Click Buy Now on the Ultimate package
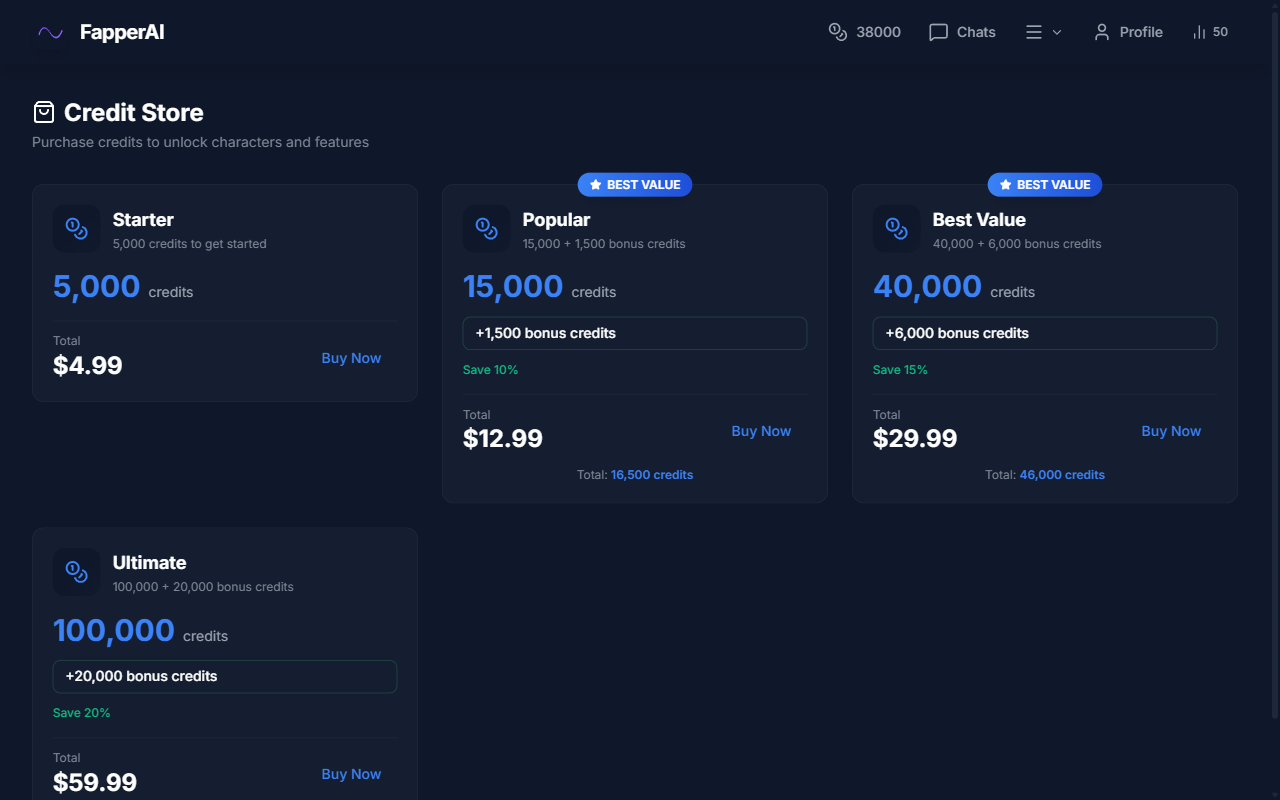Image resolution: width=1280 pixels, height=800 pixels. (351, 773)
